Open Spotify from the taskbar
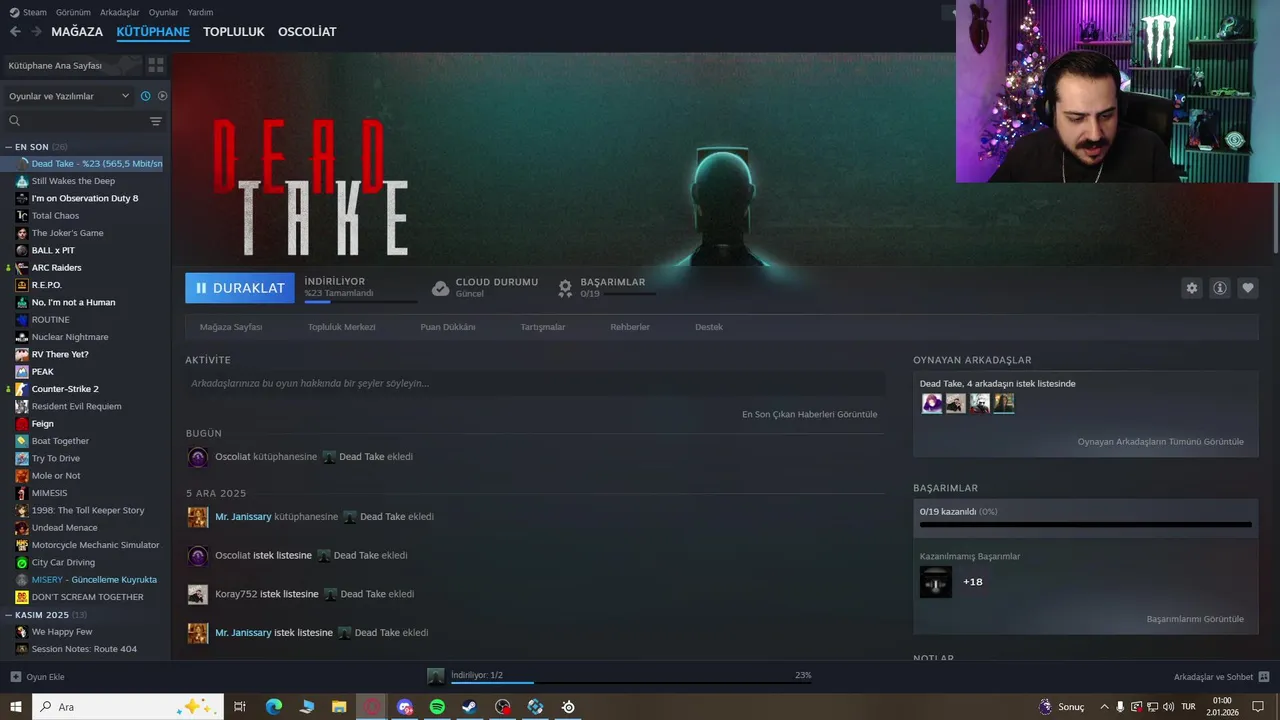The image size is (1280, 720). click(437, 707)
